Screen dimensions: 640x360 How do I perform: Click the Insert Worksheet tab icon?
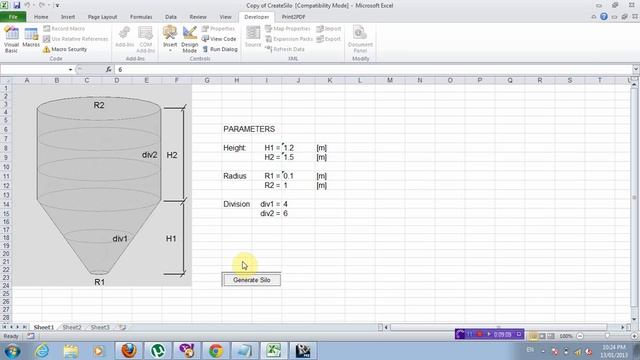tap(122, 327)
